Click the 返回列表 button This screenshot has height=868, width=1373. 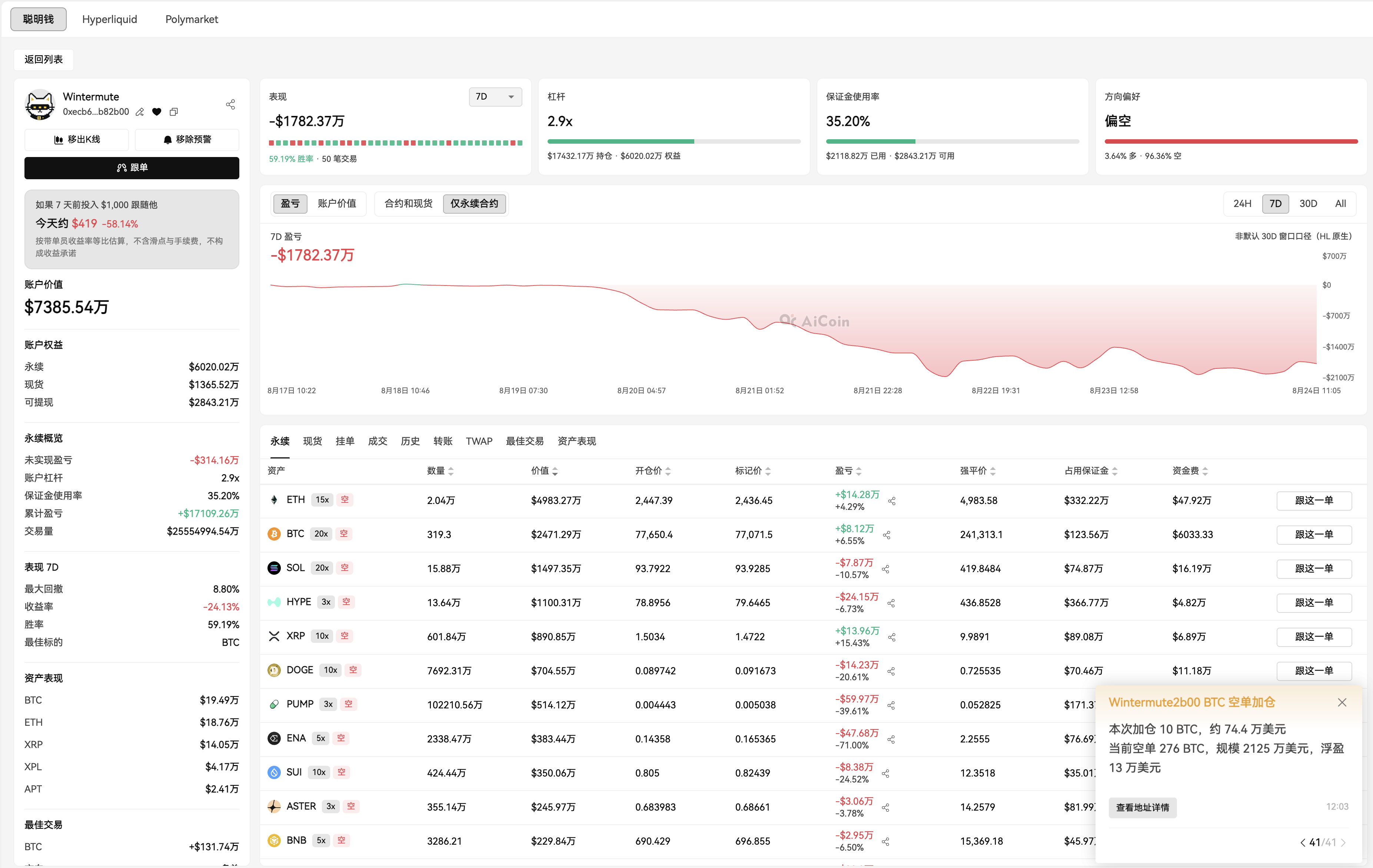(x=43, y=59)
